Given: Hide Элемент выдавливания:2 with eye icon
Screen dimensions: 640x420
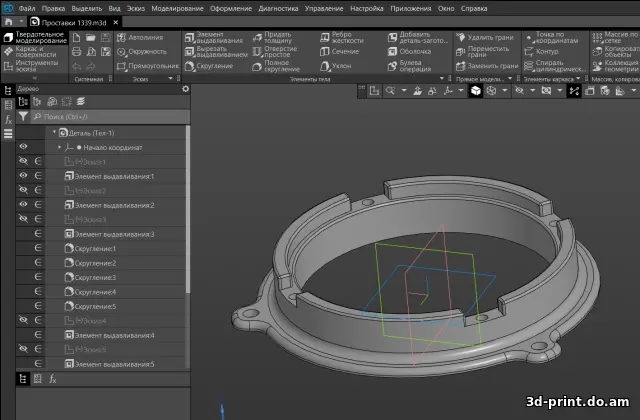Looking at the screenshot, I should [x=23, y=204].
